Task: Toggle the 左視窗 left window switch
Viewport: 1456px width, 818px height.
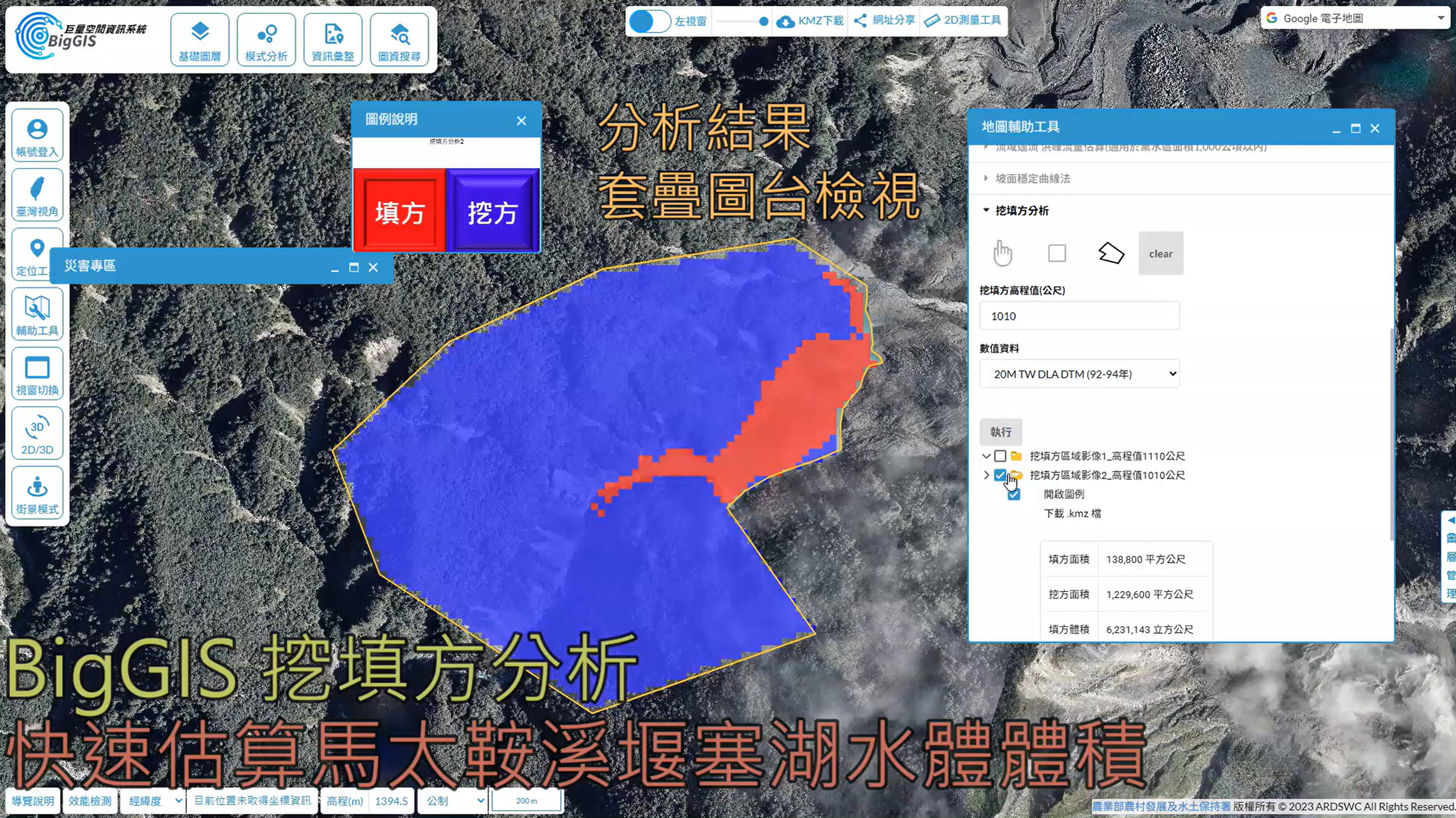Action: pos(649,21)
